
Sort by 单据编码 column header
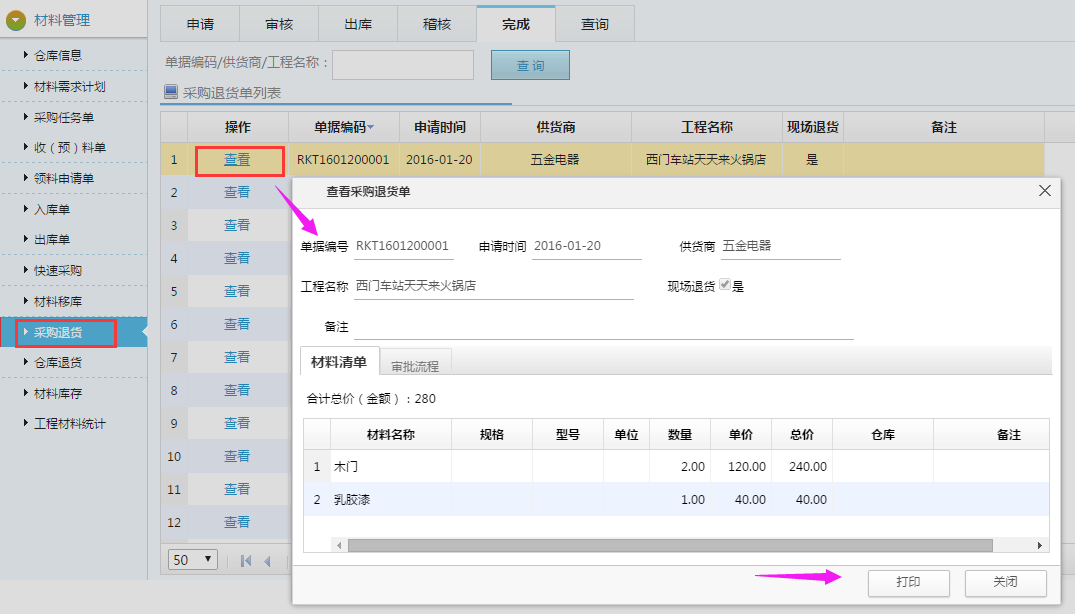click(x=343, y=128)
